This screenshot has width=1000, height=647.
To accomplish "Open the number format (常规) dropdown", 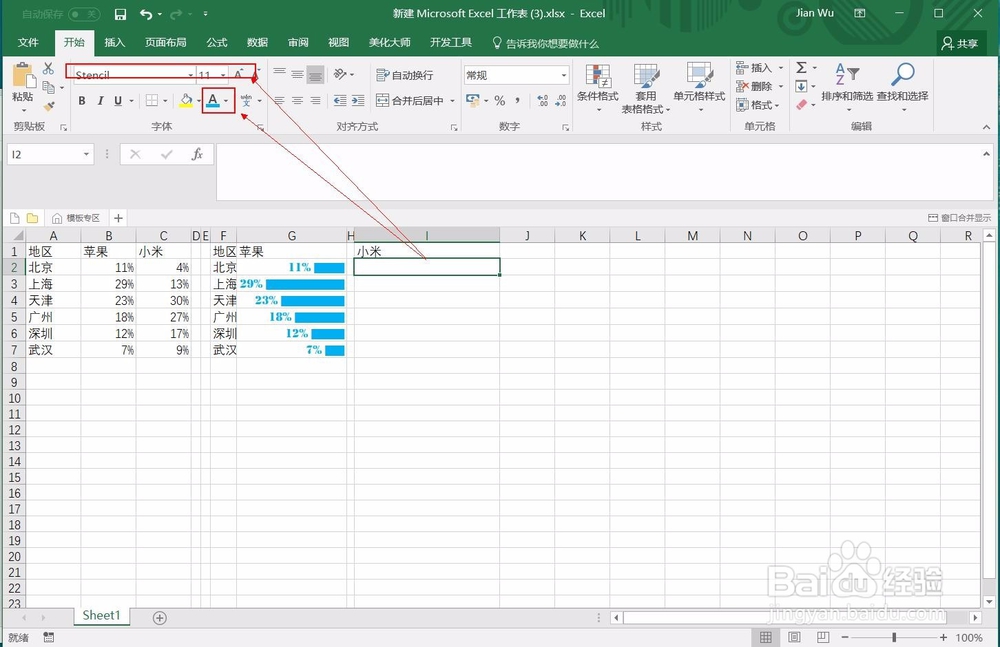I will 564,75.
